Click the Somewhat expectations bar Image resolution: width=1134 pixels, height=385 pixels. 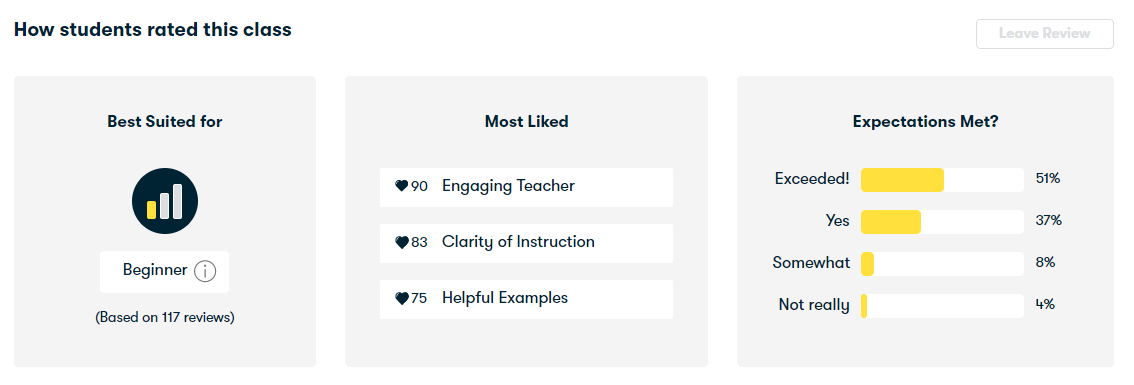(x=942, y=263)
